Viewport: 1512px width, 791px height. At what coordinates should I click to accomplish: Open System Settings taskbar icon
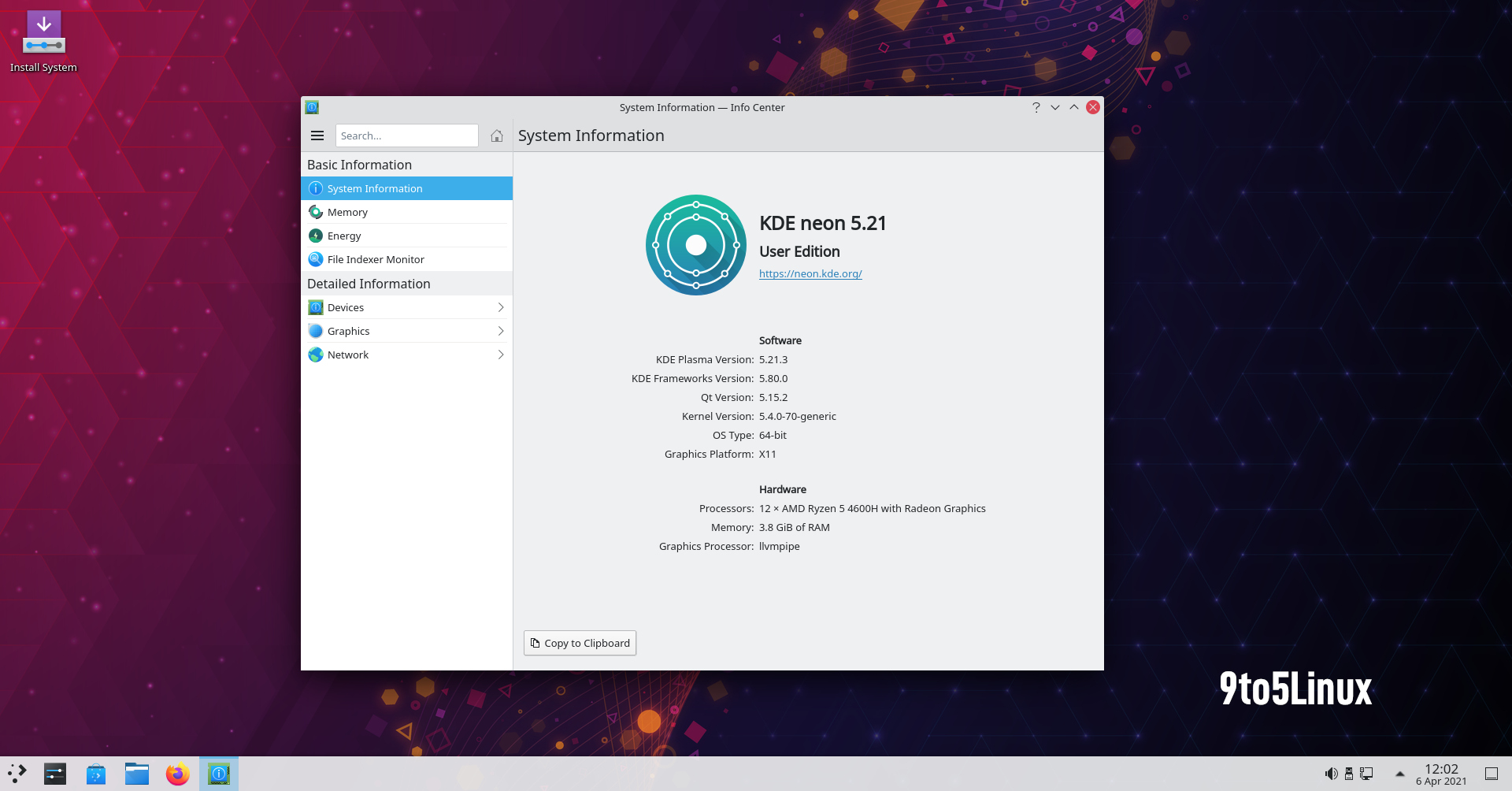click(x=55, y=773)
